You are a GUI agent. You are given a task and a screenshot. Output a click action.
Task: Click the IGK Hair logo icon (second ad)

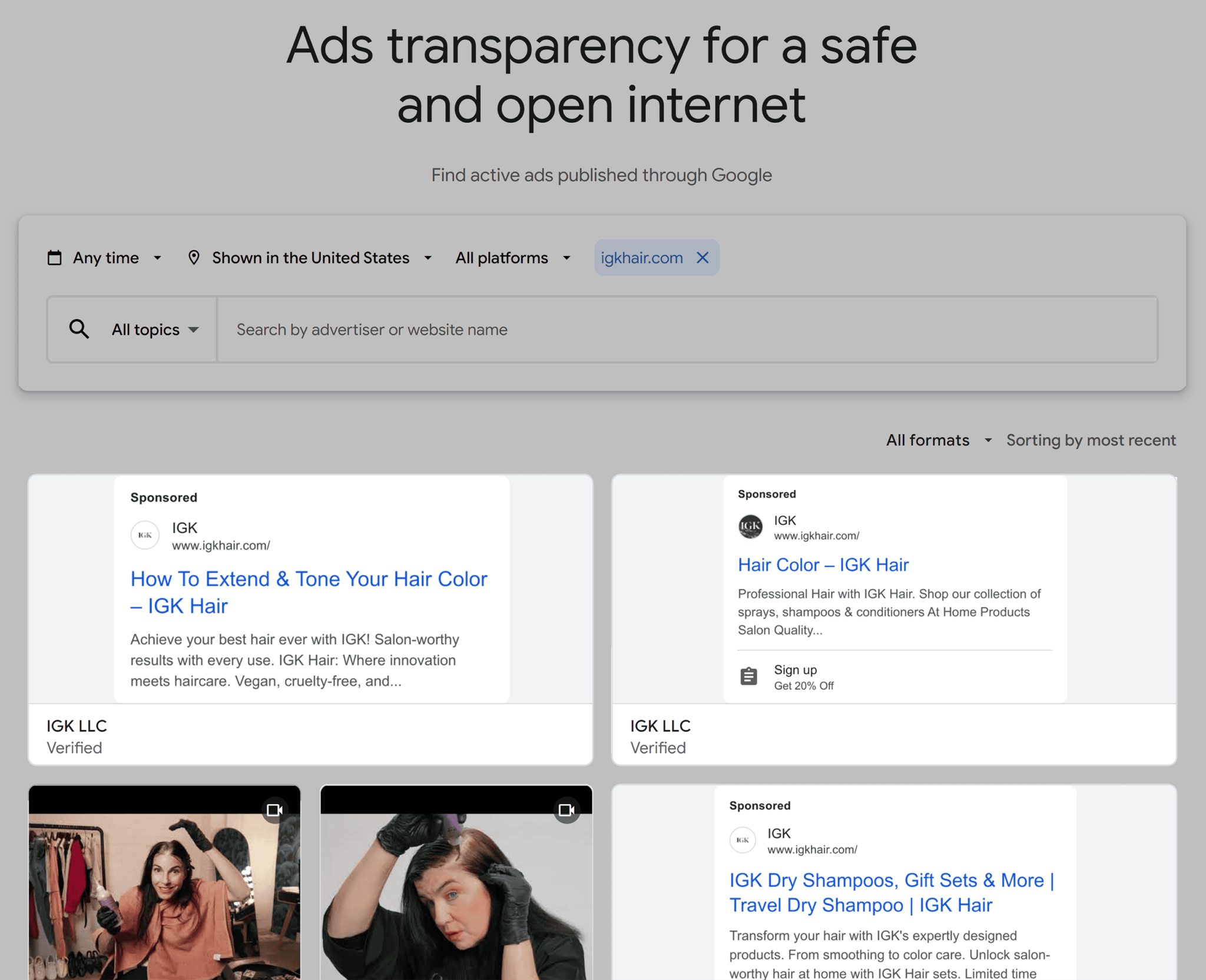point(750,526)
